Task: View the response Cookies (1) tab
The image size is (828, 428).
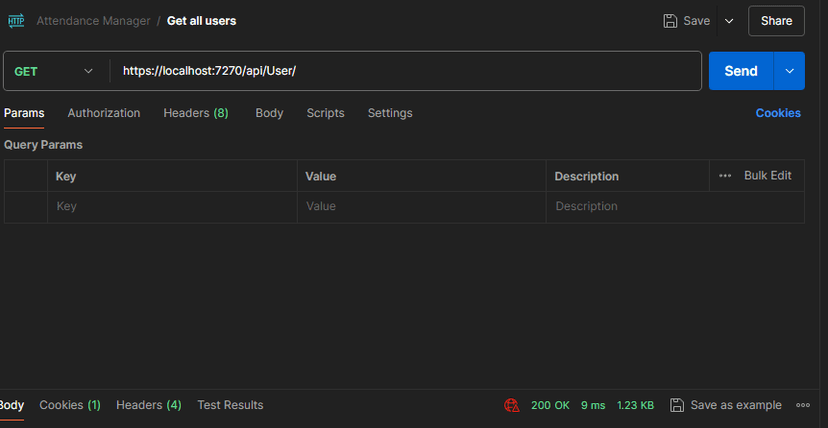Action: (70, 405)
